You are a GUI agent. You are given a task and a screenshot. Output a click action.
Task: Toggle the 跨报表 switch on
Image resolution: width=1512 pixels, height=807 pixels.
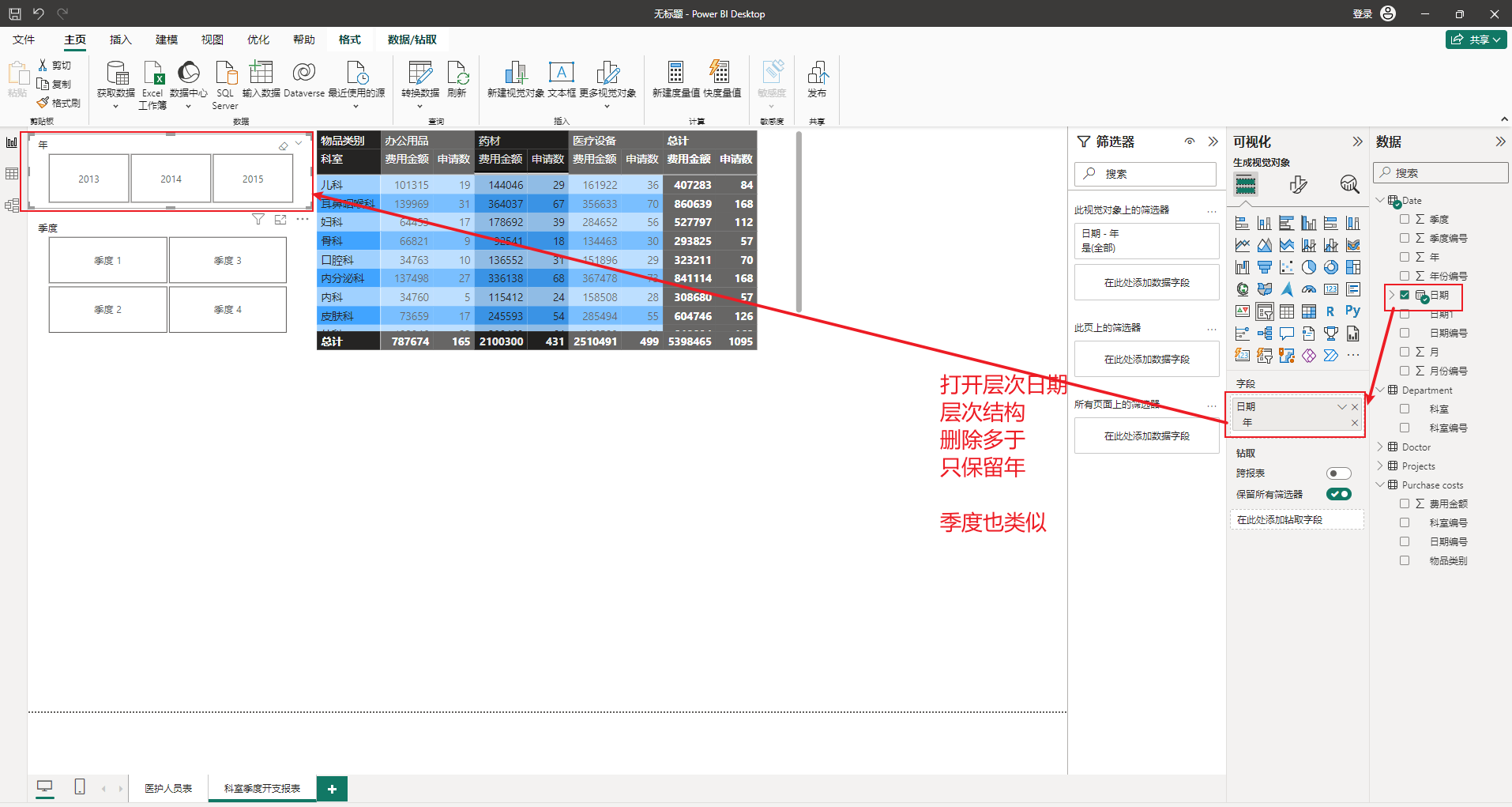[x=1339, y=473]
